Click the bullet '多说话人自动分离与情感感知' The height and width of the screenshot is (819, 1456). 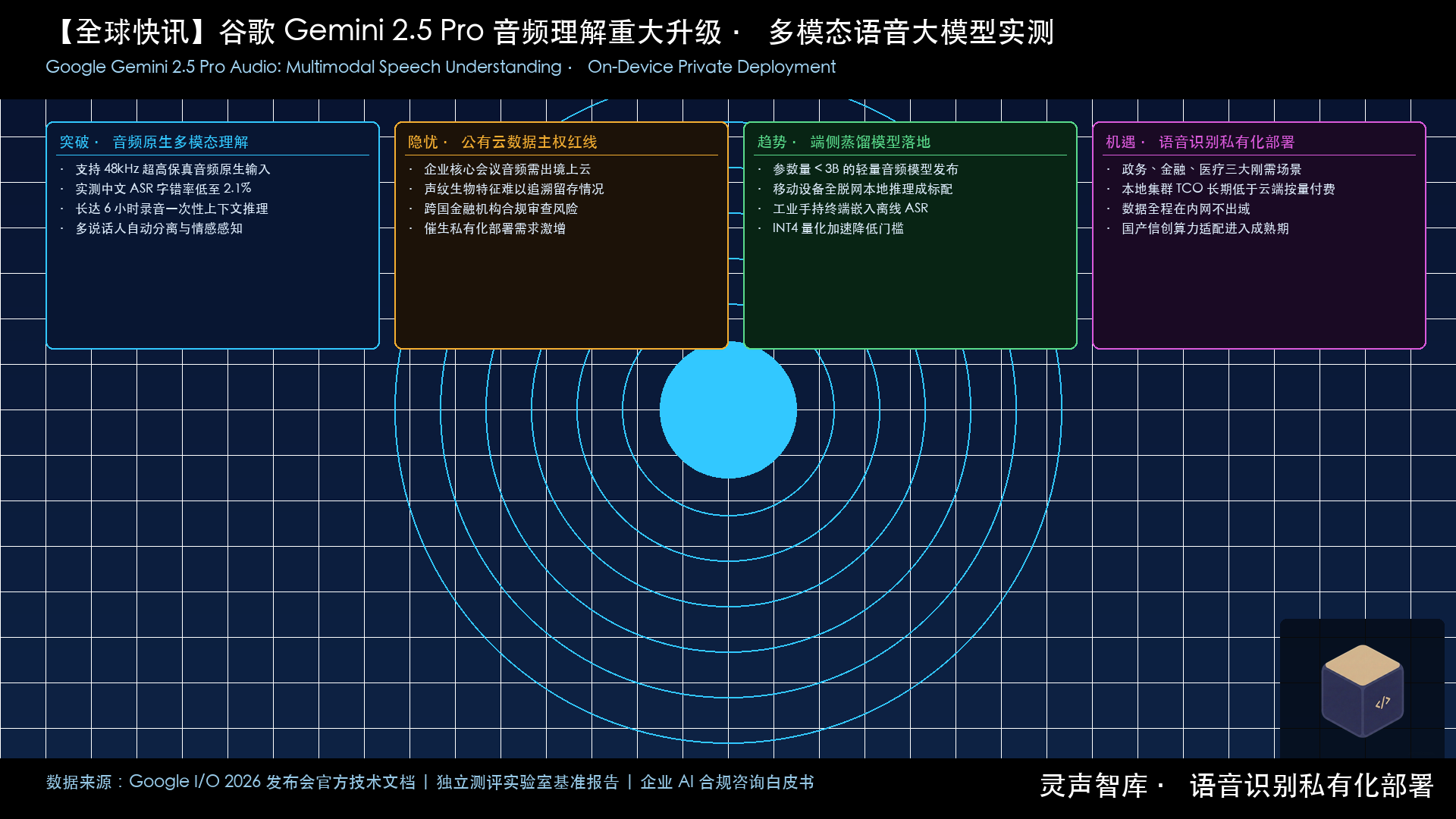158,228
